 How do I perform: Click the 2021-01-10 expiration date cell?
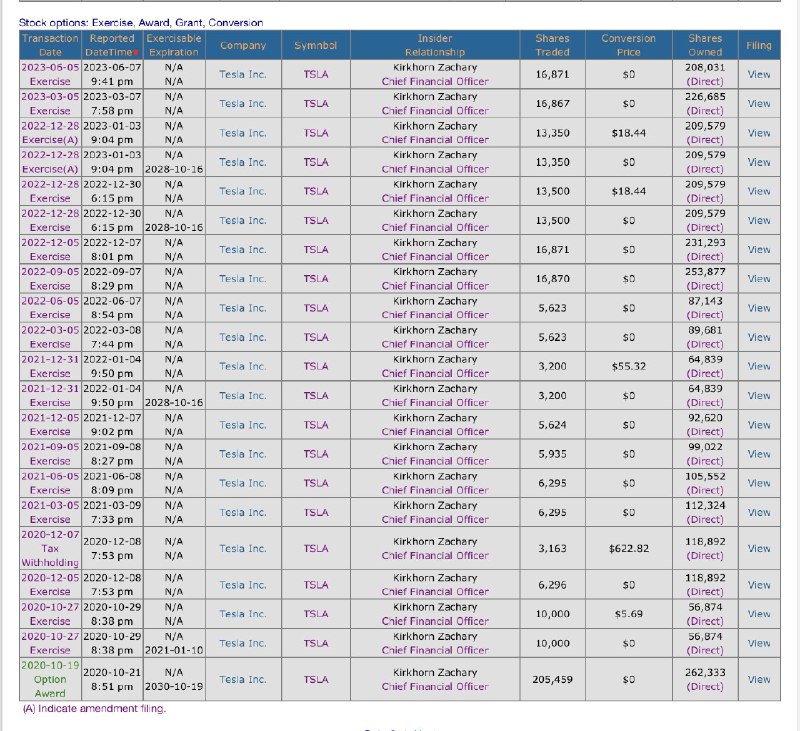174,650
